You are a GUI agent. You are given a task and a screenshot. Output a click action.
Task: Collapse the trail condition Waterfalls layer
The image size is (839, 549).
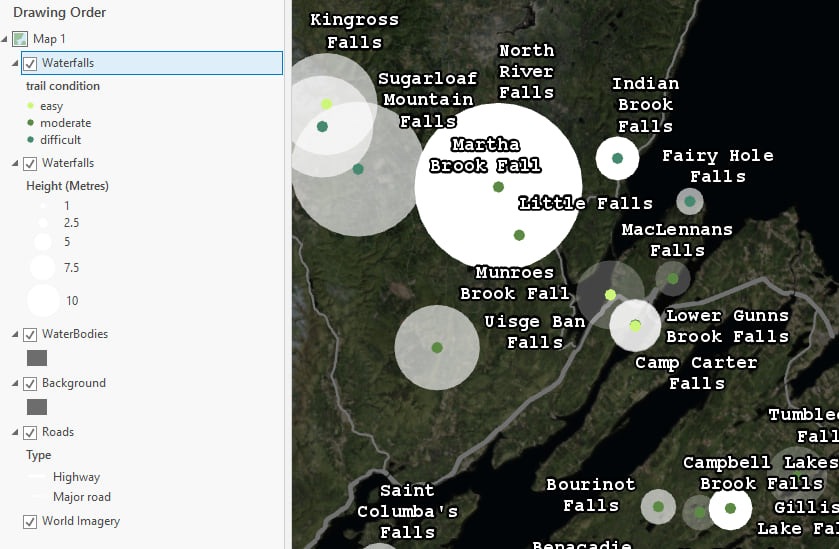click(15, 63)
